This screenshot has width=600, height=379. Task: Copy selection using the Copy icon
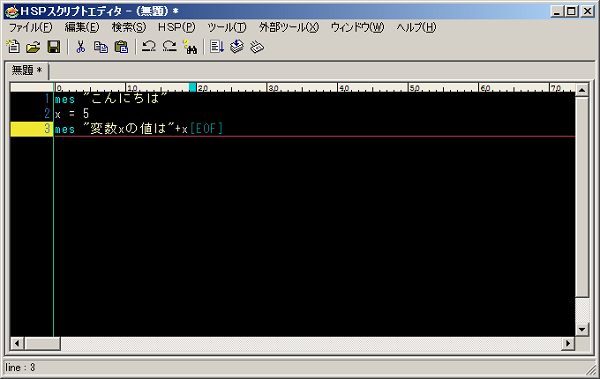point(101,47)
